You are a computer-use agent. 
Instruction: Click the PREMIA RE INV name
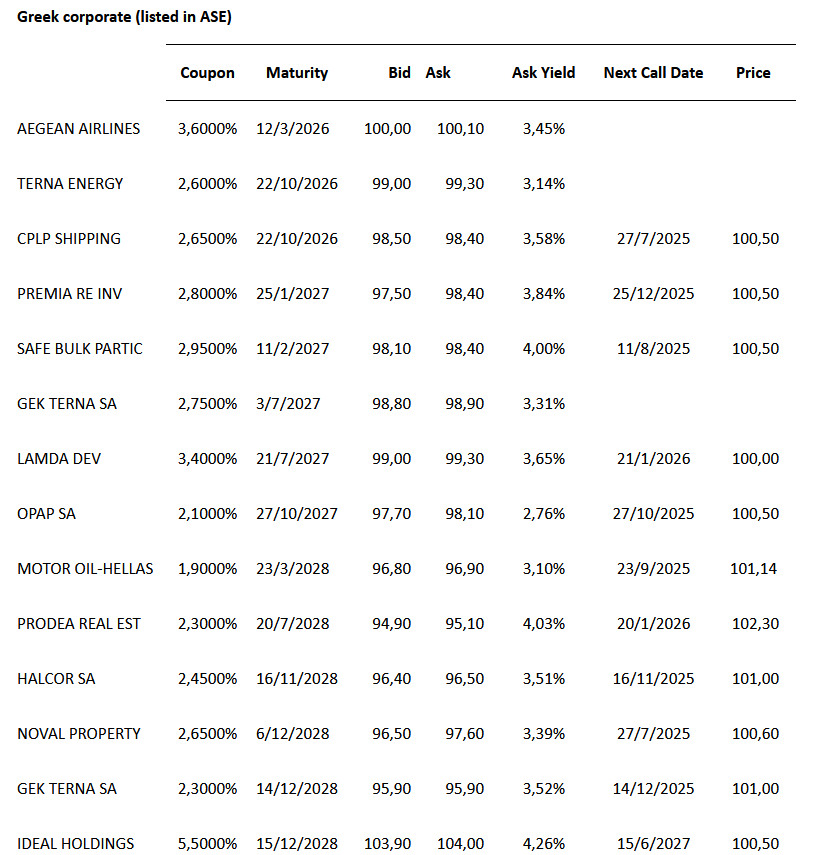[70, 294]
